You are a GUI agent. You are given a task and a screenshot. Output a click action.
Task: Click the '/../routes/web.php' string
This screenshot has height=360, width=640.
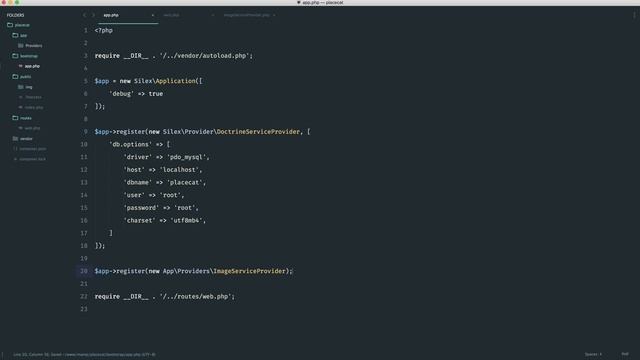coord(196,297)
